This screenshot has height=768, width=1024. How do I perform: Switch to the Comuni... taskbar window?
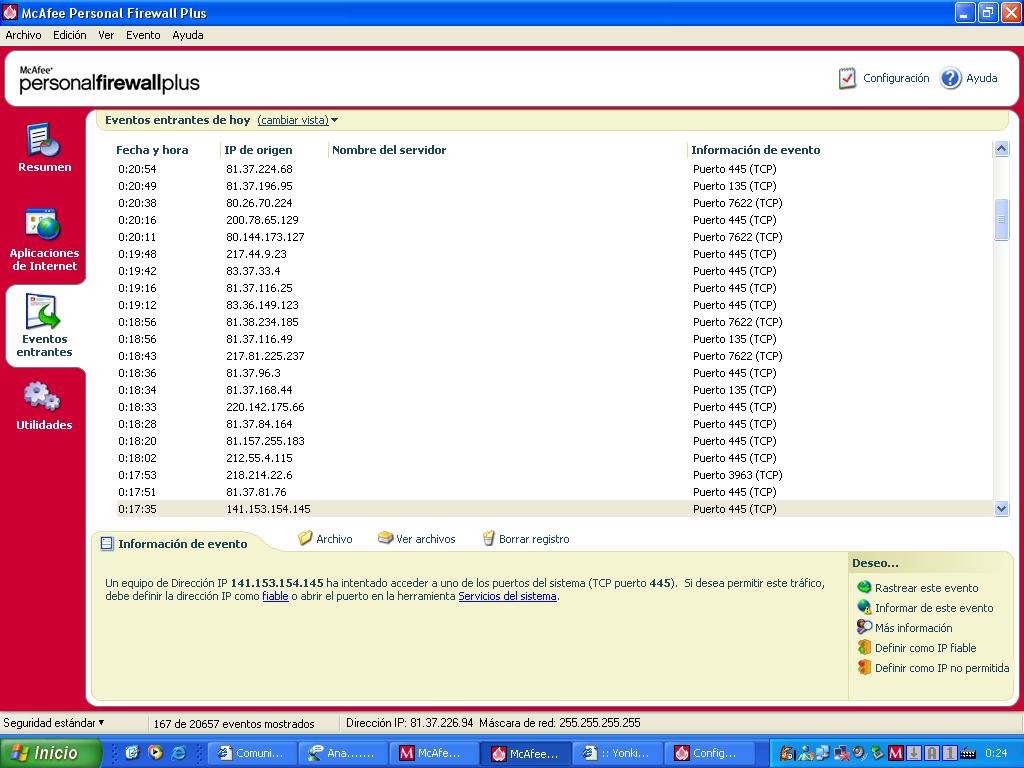pyautogui.click(x=251, y=754)
